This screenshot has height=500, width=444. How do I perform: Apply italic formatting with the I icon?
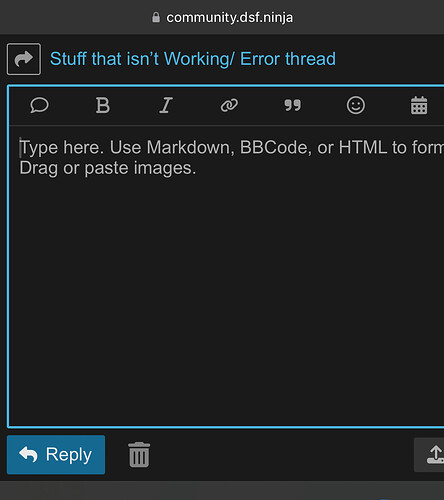point(166,105)
